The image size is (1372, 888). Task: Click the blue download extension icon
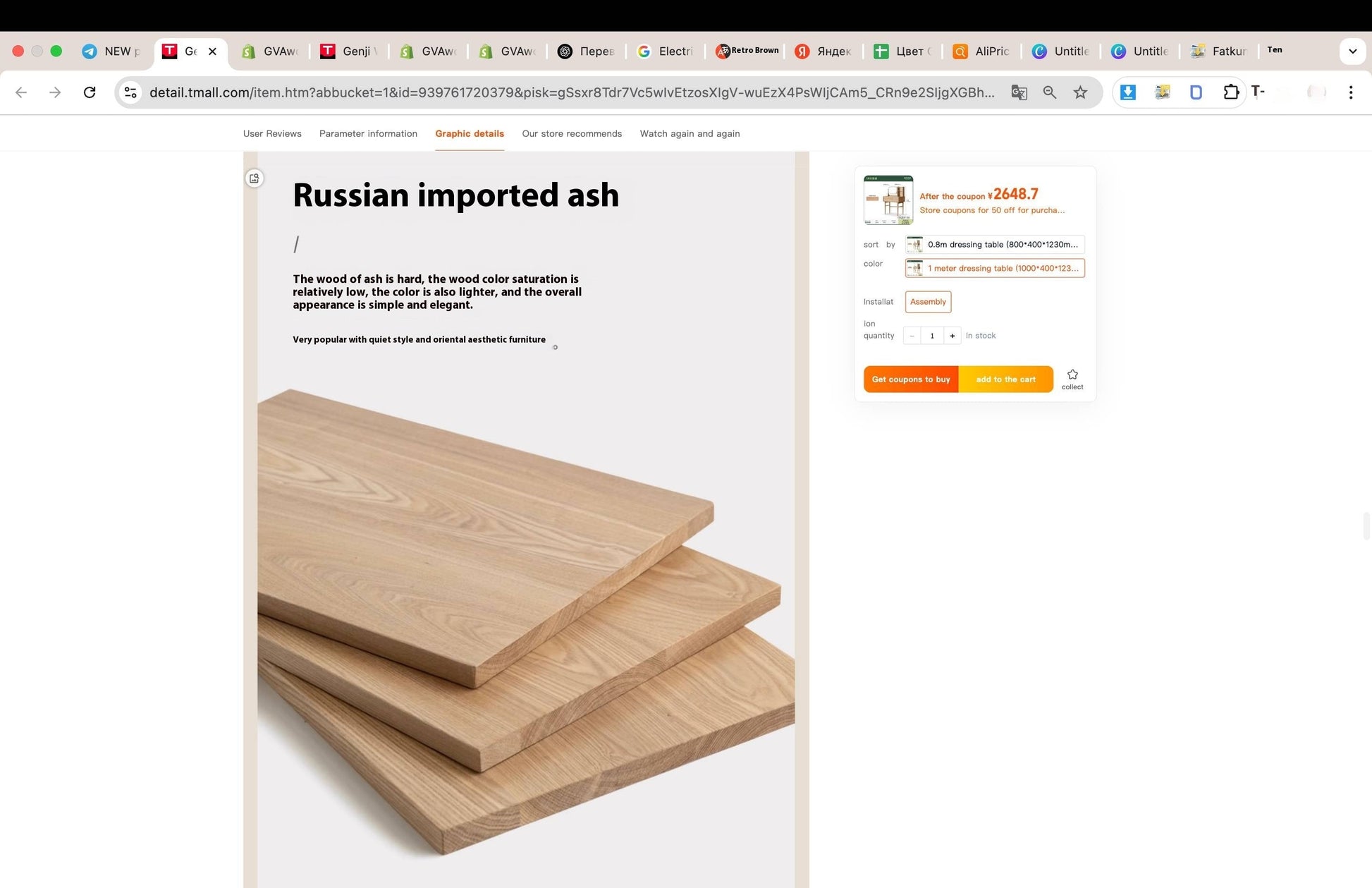click(1128, 92)
